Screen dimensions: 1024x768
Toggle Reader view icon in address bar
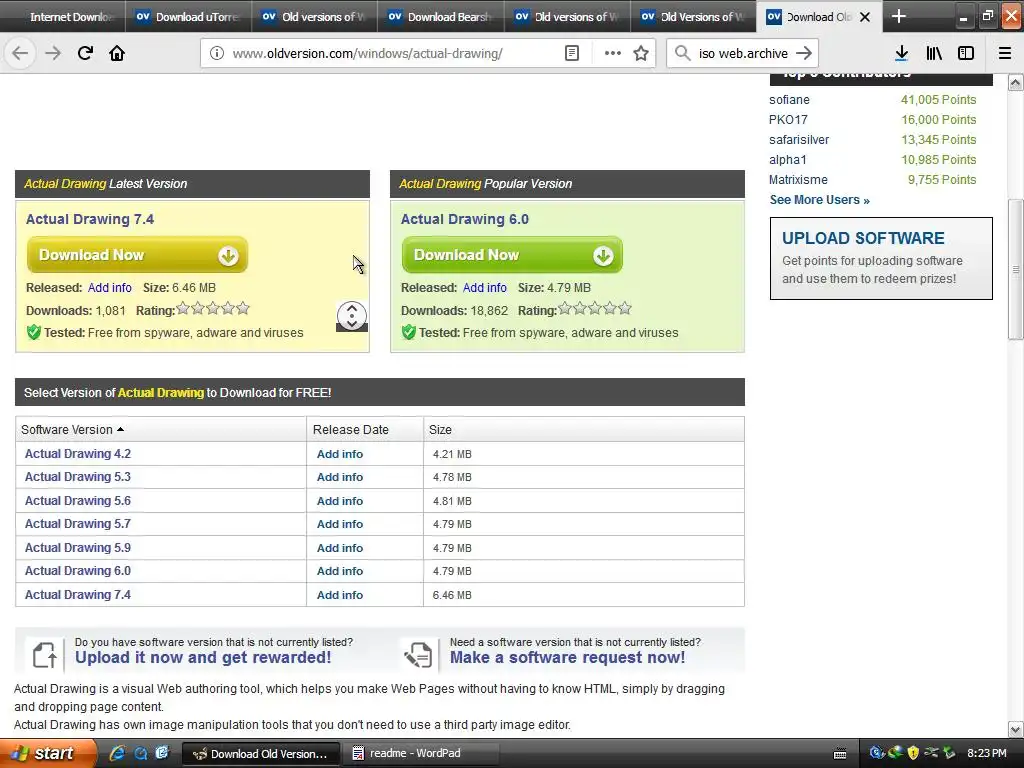tap(571, 54)
